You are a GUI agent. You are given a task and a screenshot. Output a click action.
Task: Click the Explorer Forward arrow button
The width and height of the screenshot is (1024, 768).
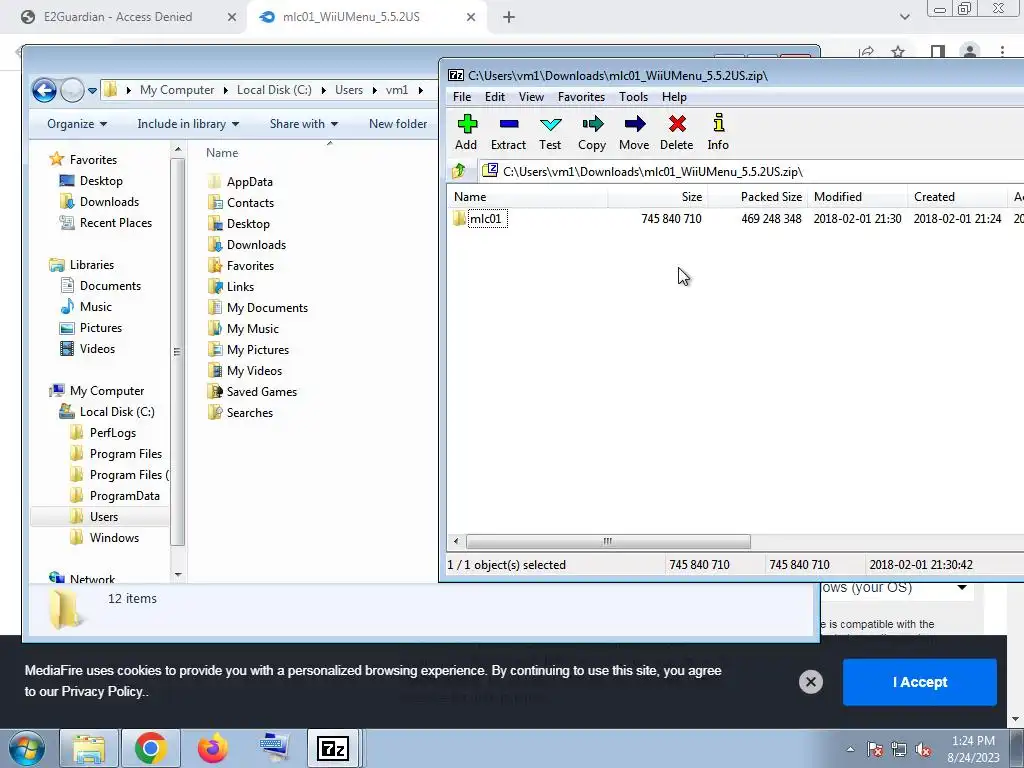pyautogui.click(x=72, y=90)
